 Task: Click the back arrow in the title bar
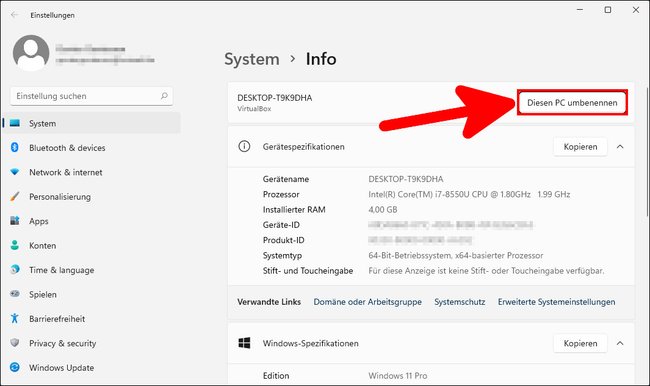click(x=15, y=15)
